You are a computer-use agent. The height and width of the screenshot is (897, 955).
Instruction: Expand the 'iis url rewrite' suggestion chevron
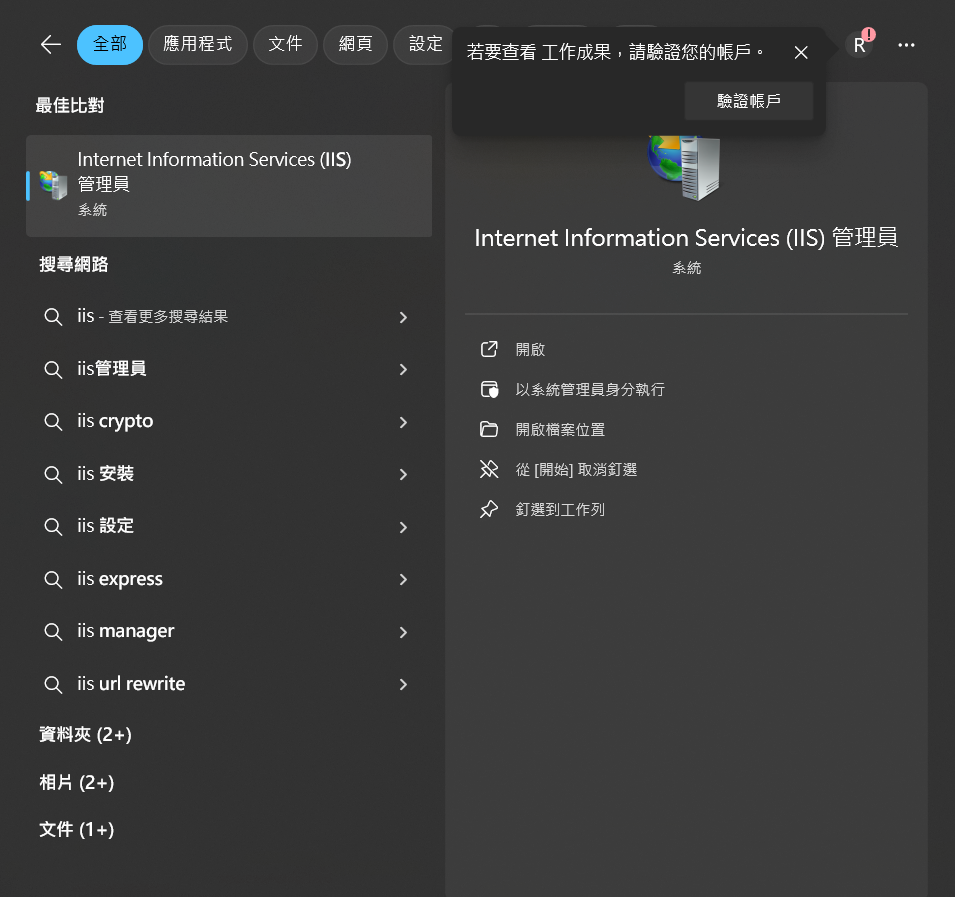(x=403, y=684)
